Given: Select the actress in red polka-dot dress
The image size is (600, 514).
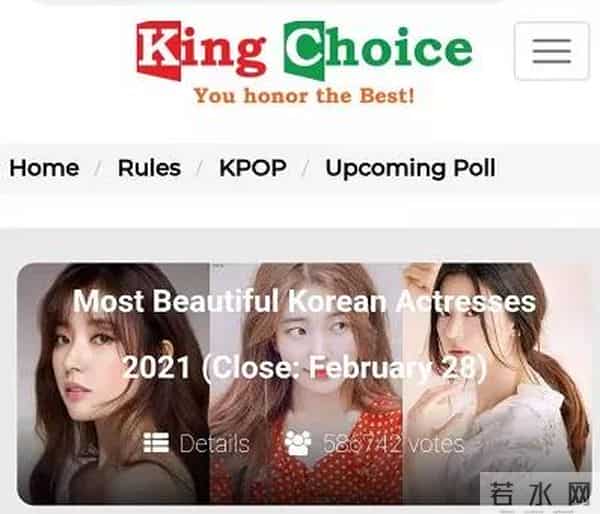Looking at the screenshot, I should (x=306, y=384).
